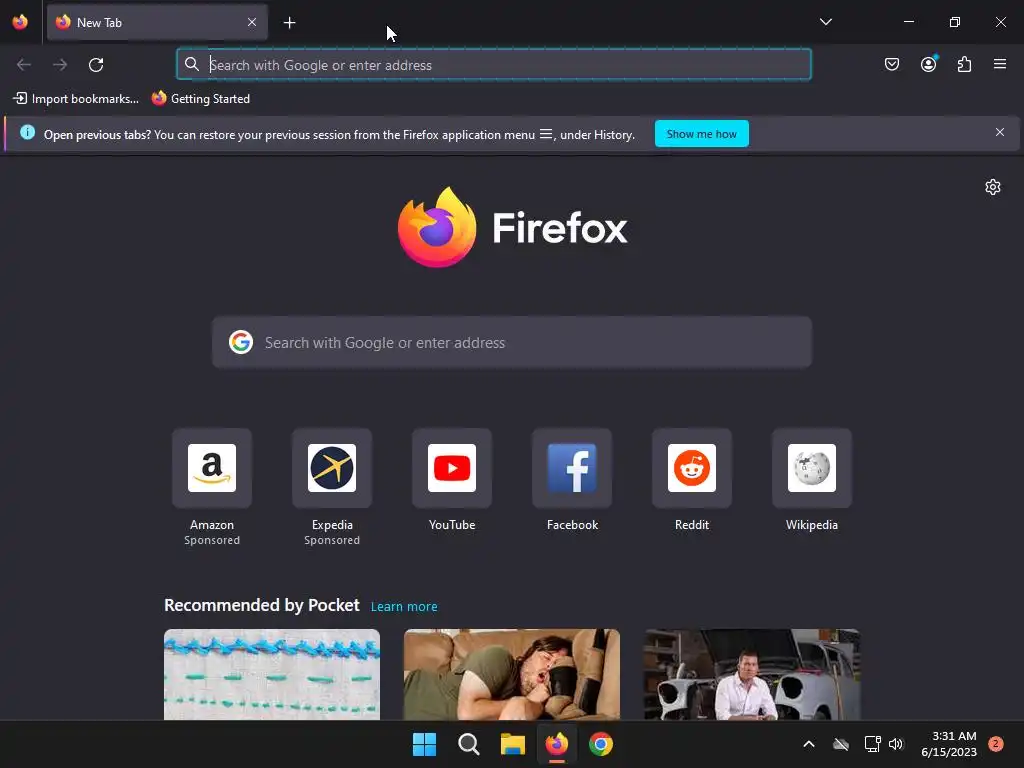The height and width of the screenshot is (768, 1024).
Task: Open the yawning man Pocket article
Action: pos(512,675)
